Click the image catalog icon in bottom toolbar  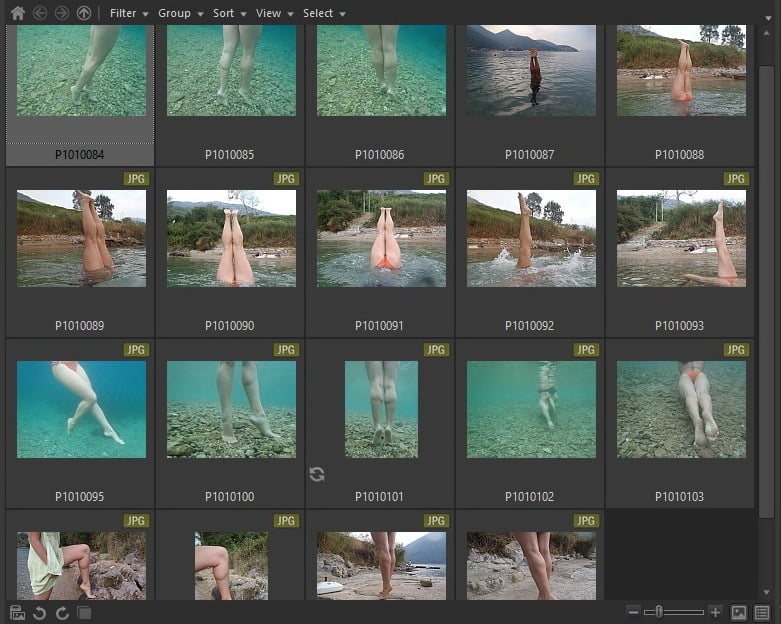coord(17,613)
